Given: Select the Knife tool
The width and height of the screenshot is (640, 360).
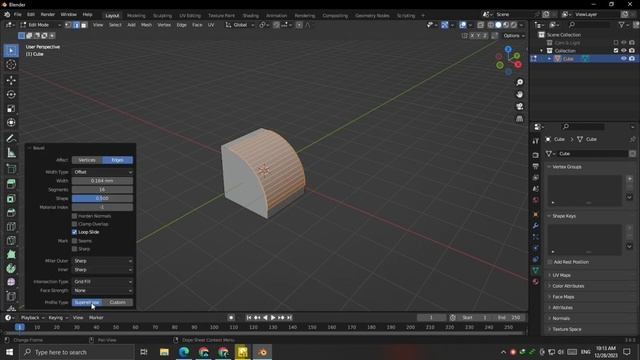Looking at the screenshot, I should click(x=11, y=240).
